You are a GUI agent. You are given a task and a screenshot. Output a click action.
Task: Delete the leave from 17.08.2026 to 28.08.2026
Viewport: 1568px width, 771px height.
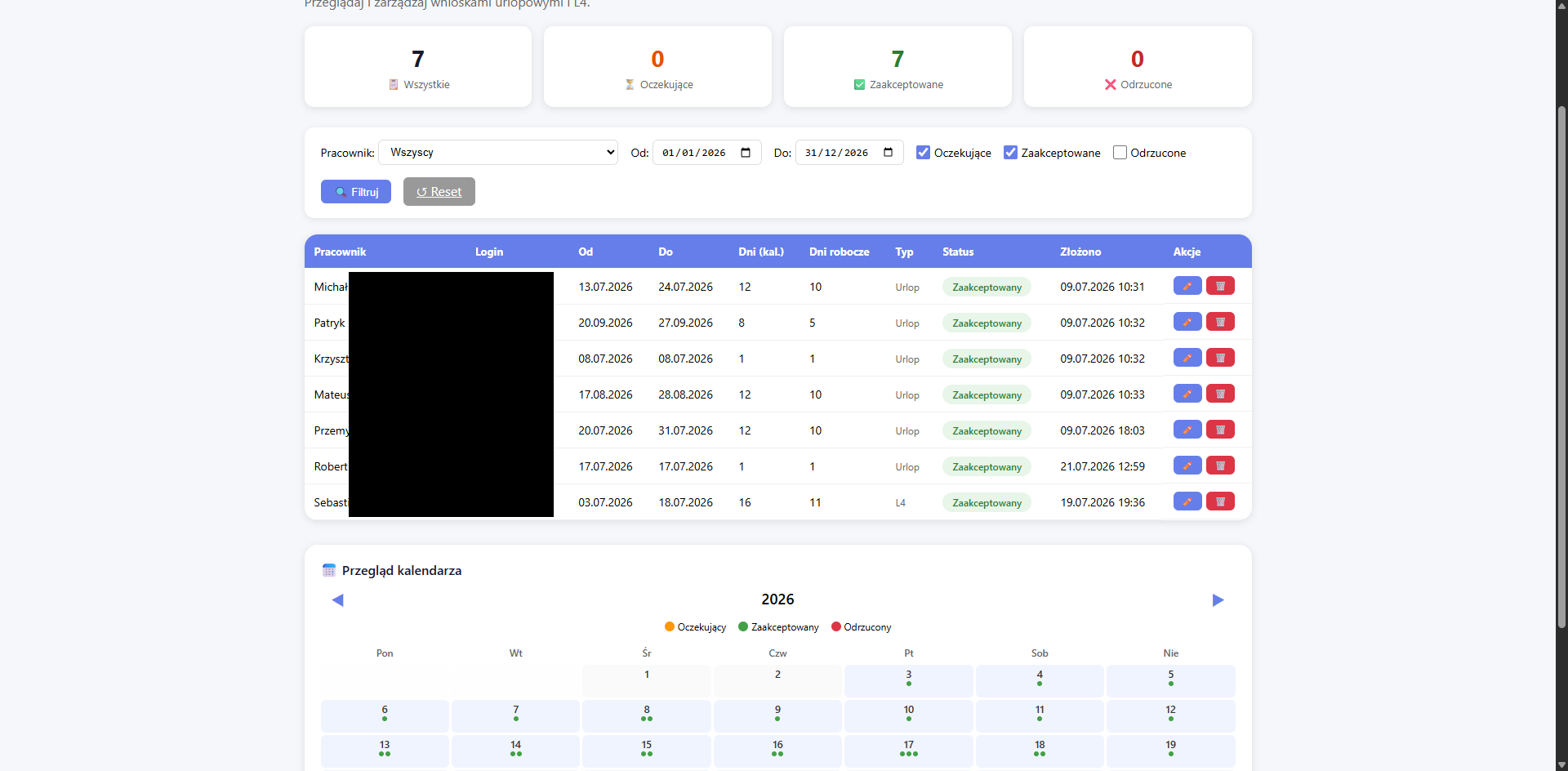pyautogui.click(x=1220, y=394)
